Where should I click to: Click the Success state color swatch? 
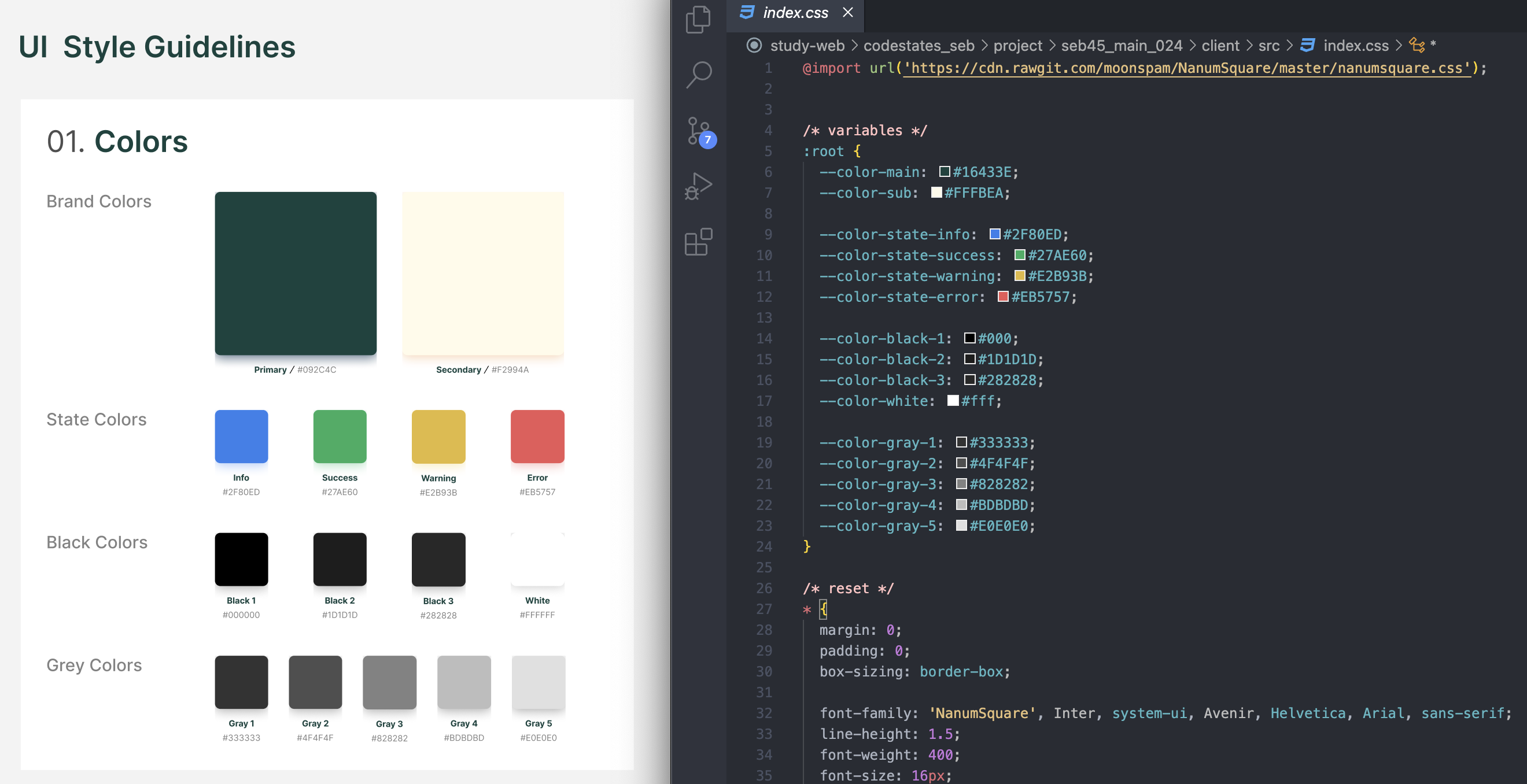[340, 436]
